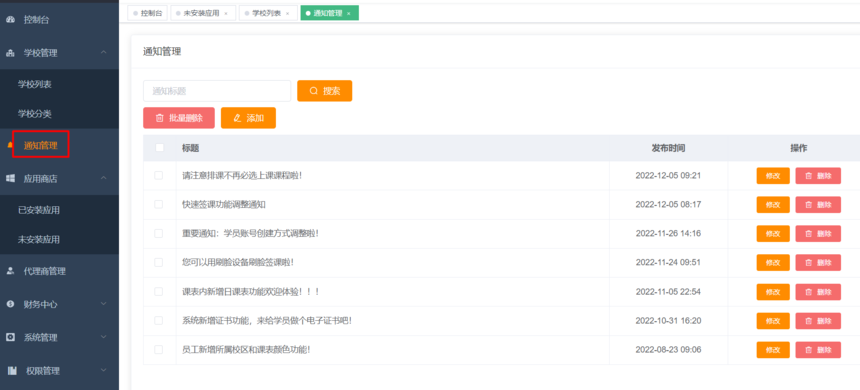
Task: Expand the 财务中心 menu chevron
Action: coord(104,304)
